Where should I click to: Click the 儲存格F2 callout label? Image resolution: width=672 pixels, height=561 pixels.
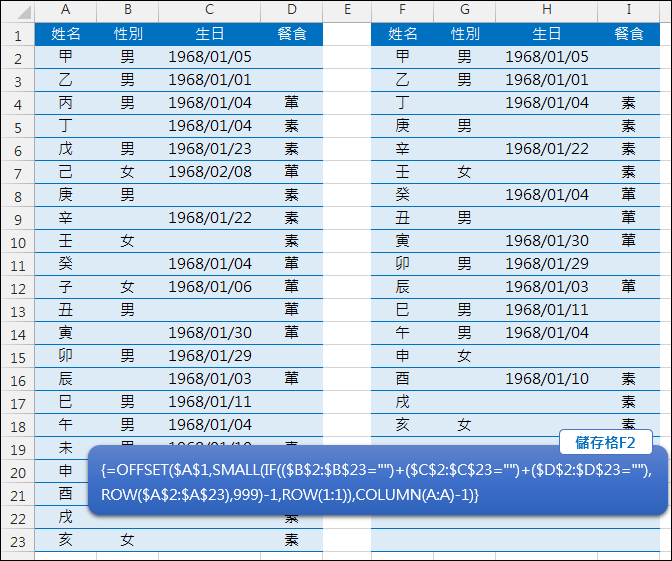tap(606, 442)
